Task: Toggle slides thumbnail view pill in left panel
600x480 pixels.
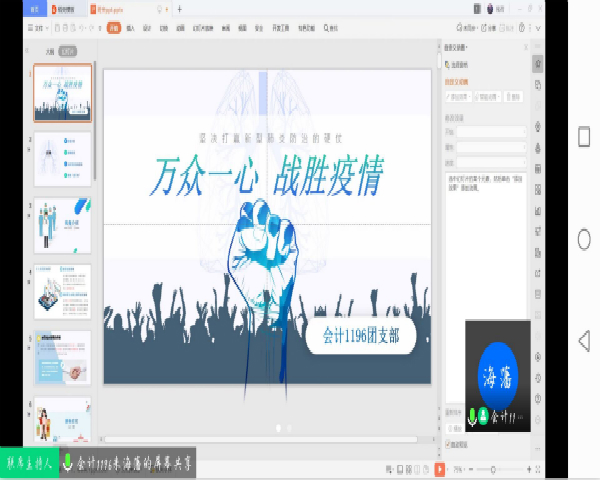Action: [x=68, y=51]
